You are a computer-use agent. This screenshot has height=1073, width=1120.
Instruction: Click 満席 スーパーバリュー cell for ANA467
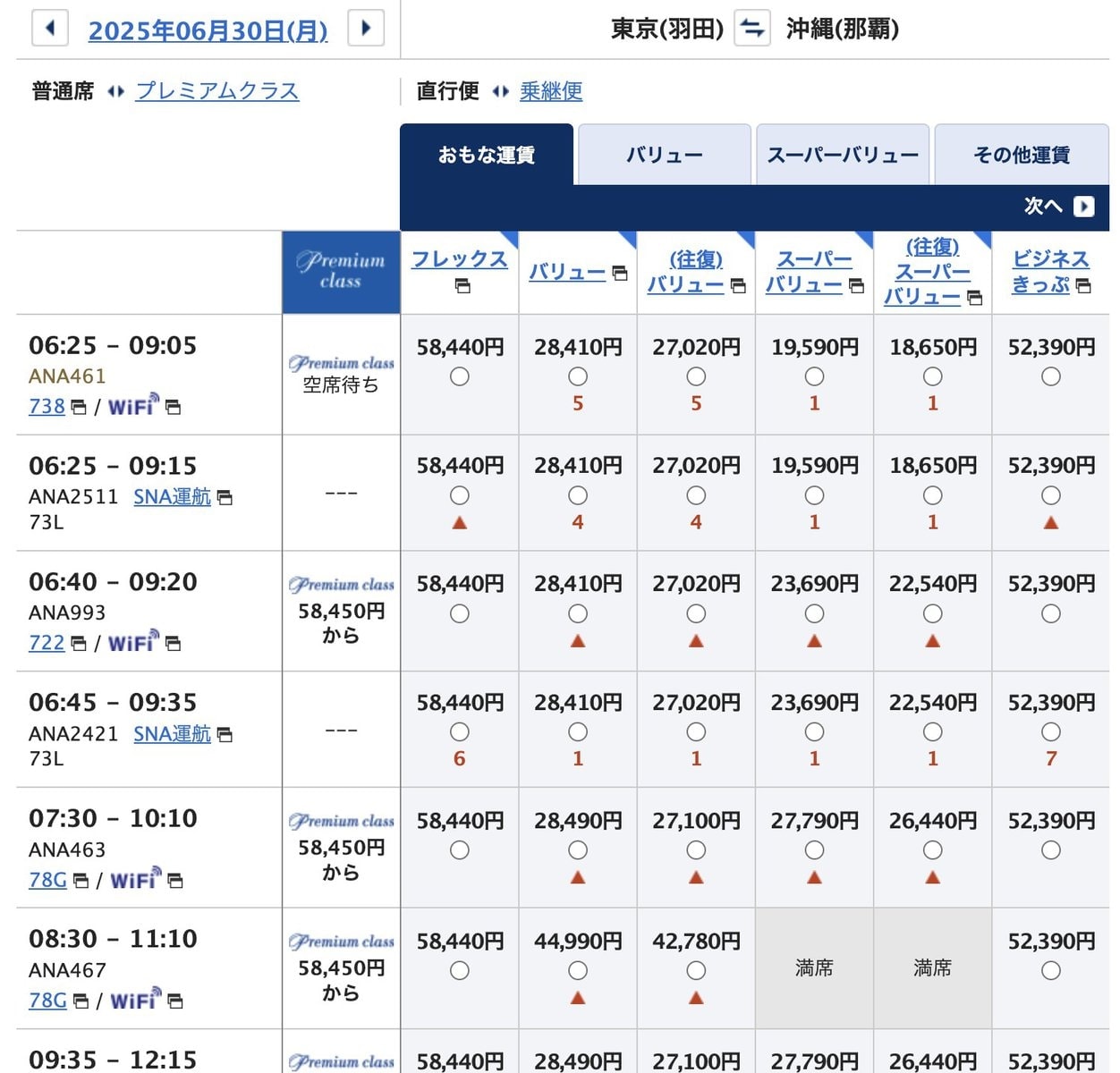[x=814, y=967]
